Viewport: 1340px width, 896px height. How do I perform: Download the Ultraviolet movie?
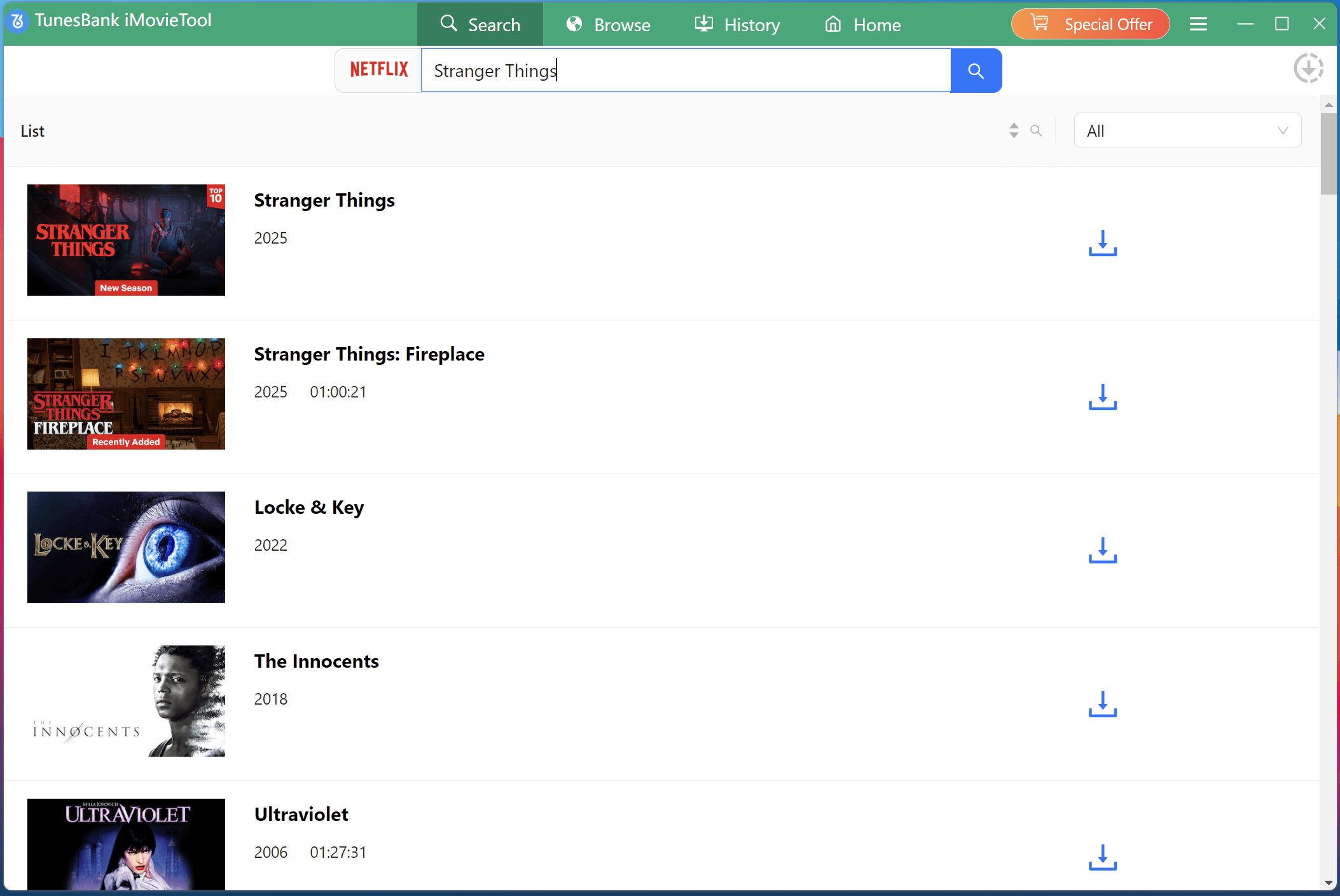(x=1102, y=857)
